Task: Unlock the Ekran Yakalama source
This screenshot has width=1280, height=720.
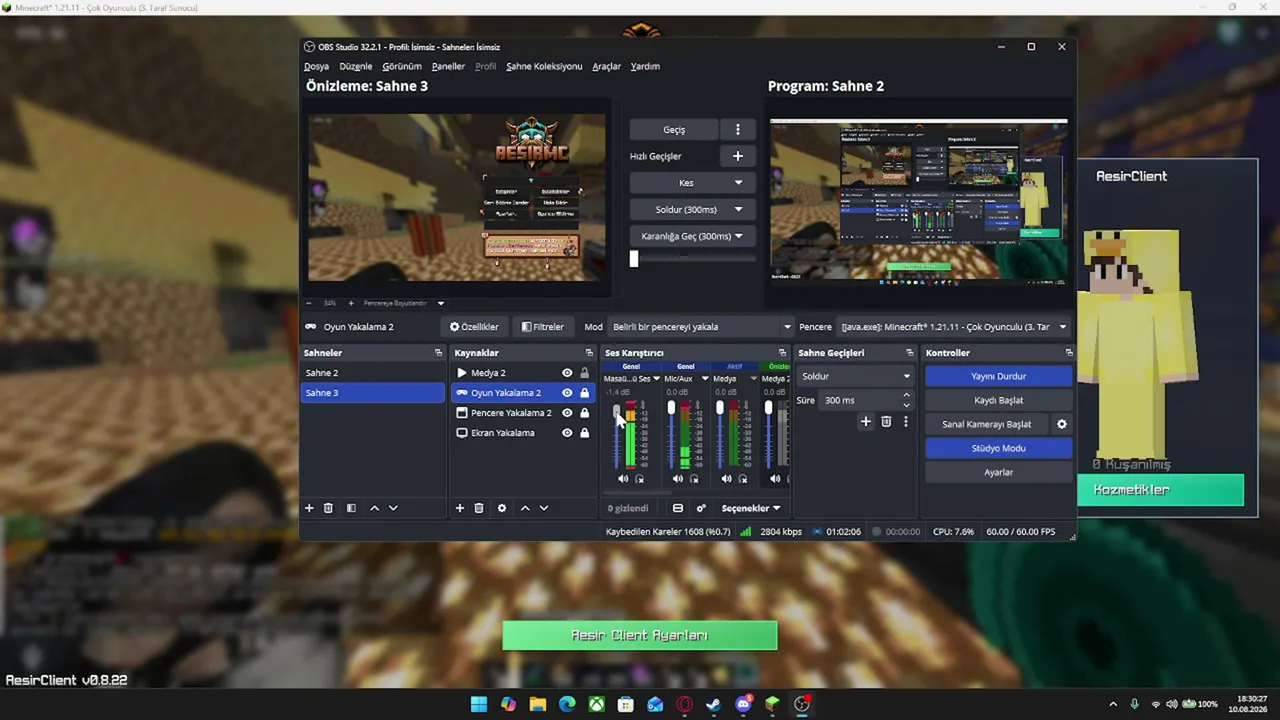Action: tap(585, 433)
